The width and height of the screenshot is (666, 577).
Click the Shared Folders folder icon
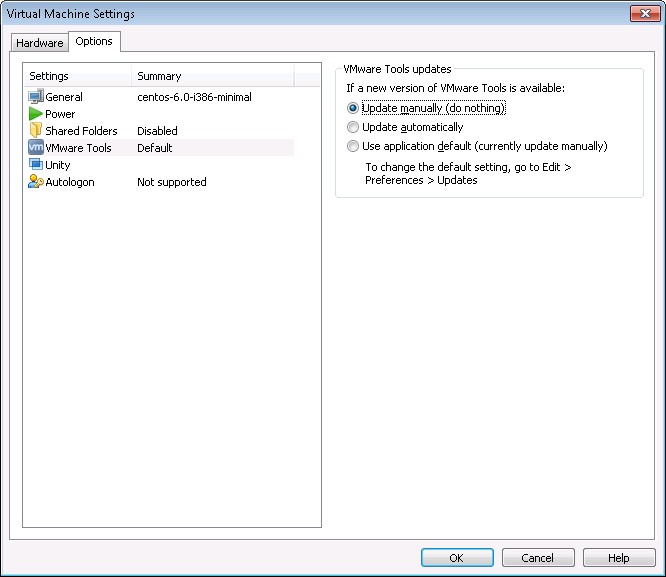[36, 130]
